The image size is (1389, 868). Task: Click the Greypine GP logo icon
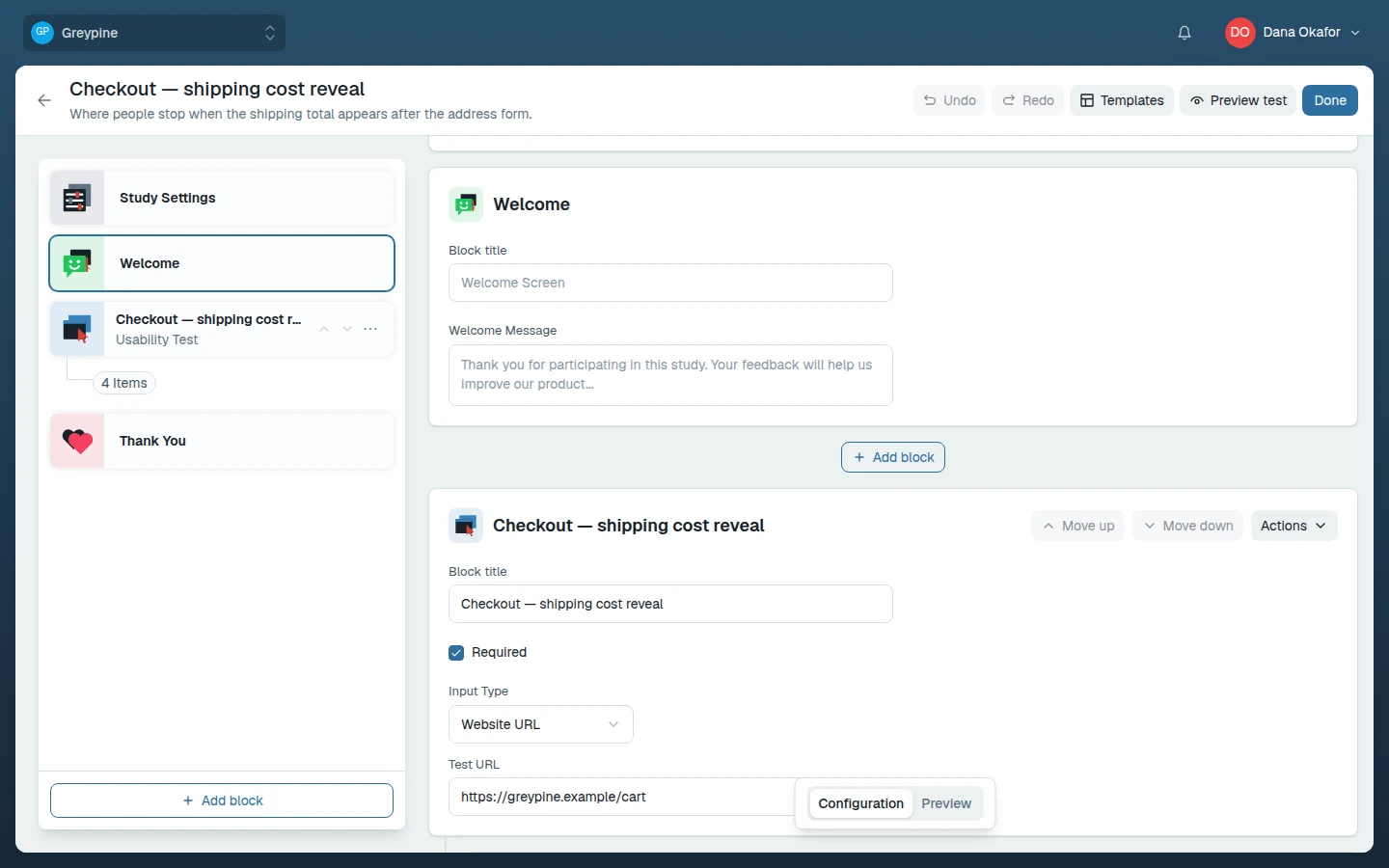click(x=42, y=33)
